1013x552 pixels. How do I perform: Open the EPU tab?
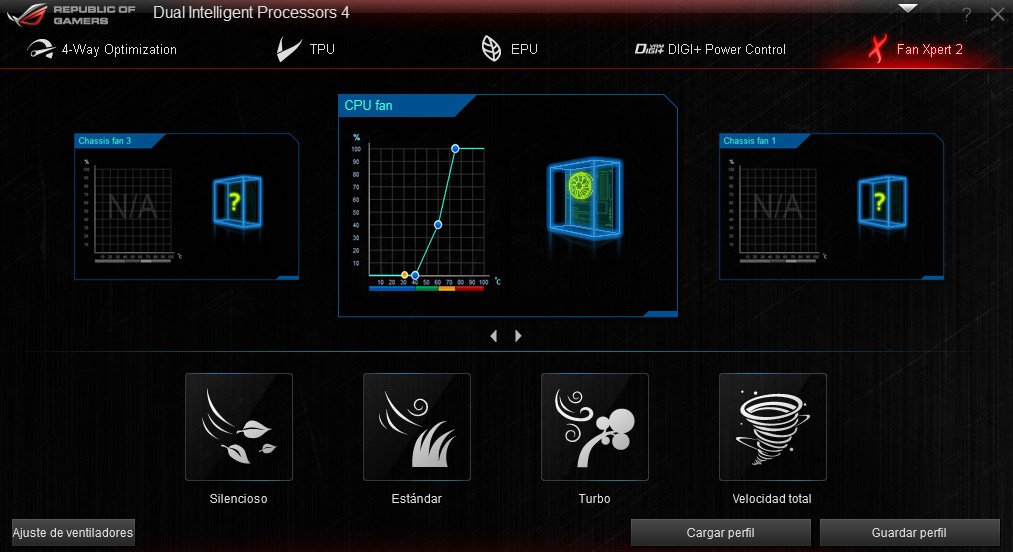[x=509, y=49]
